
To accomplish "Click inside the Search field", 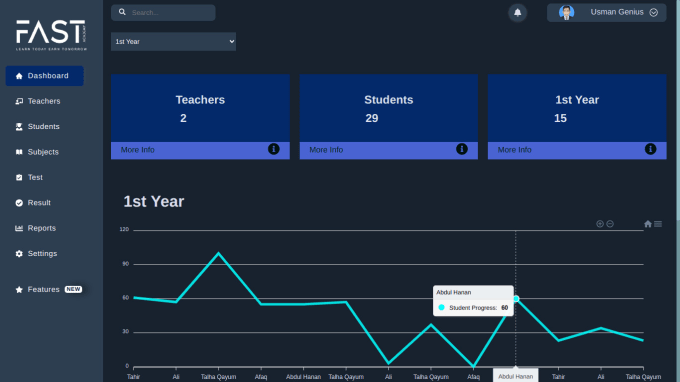I will tap(163, 13).
